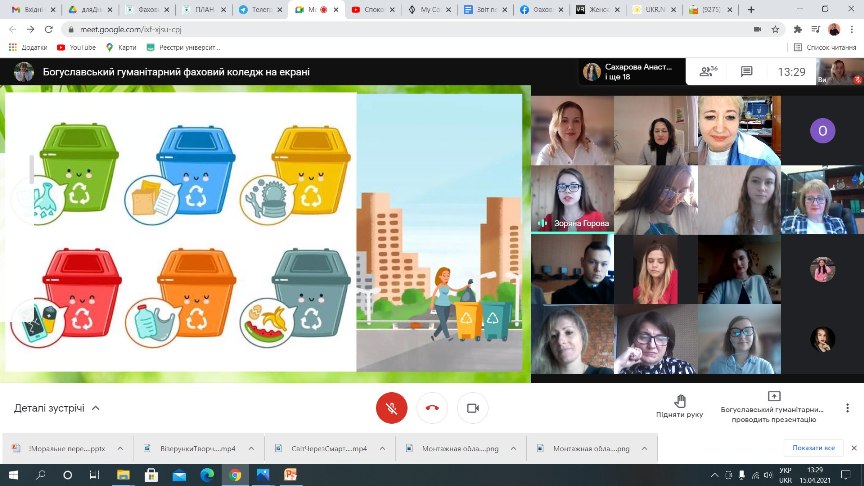Open the participants list icon
864x486 pixels.
tap(709, 72)
